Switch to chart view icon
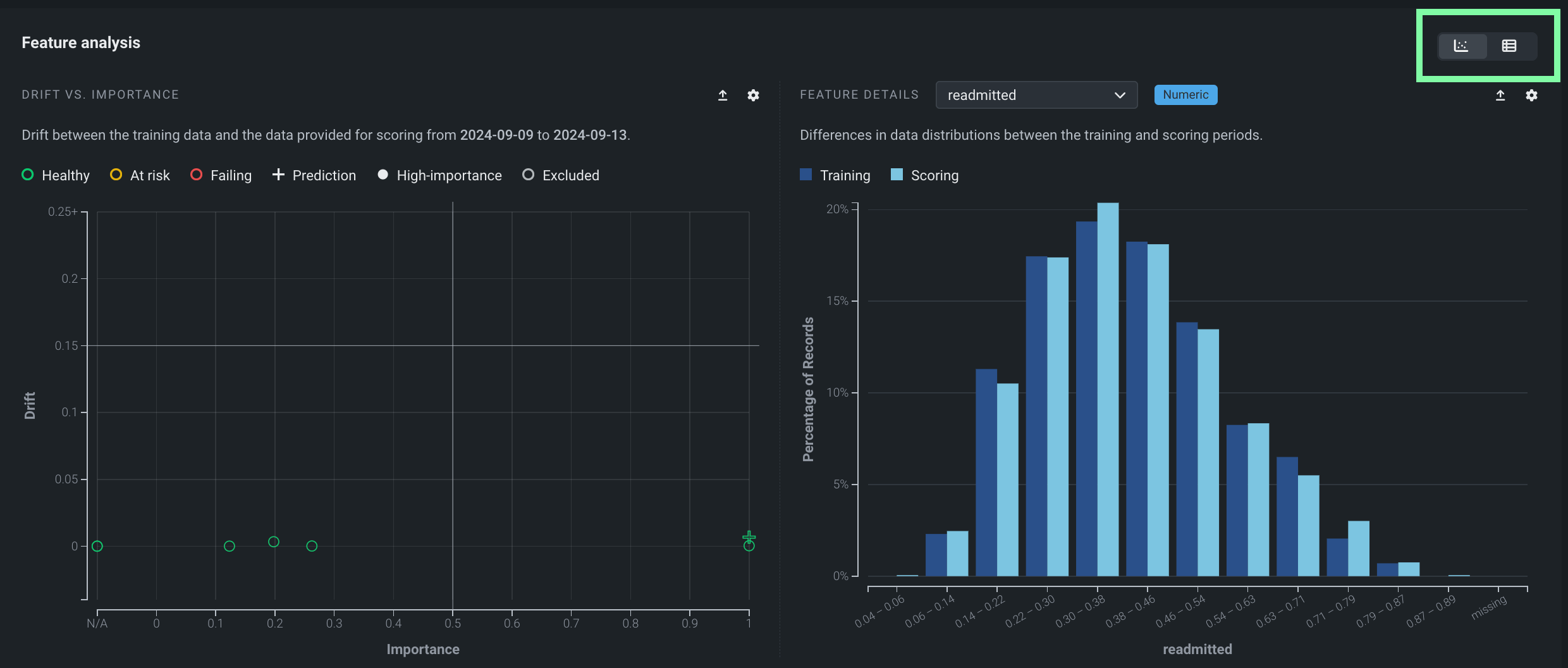Screen dimensions: 1568x668 [x=1461, y=46]
